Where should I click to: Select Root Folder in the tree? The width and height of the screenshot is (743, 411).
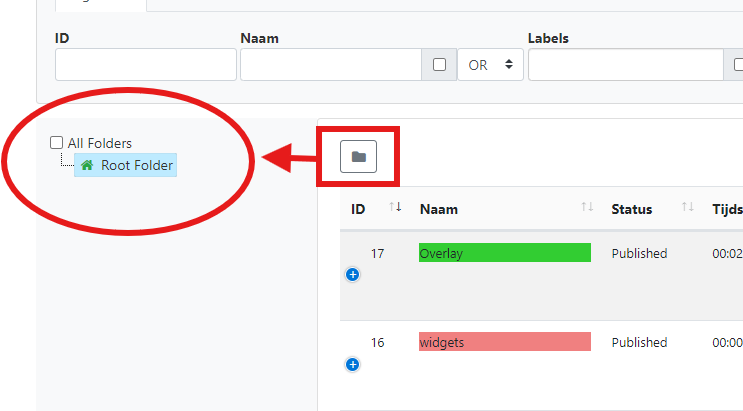tap(136, 165)
